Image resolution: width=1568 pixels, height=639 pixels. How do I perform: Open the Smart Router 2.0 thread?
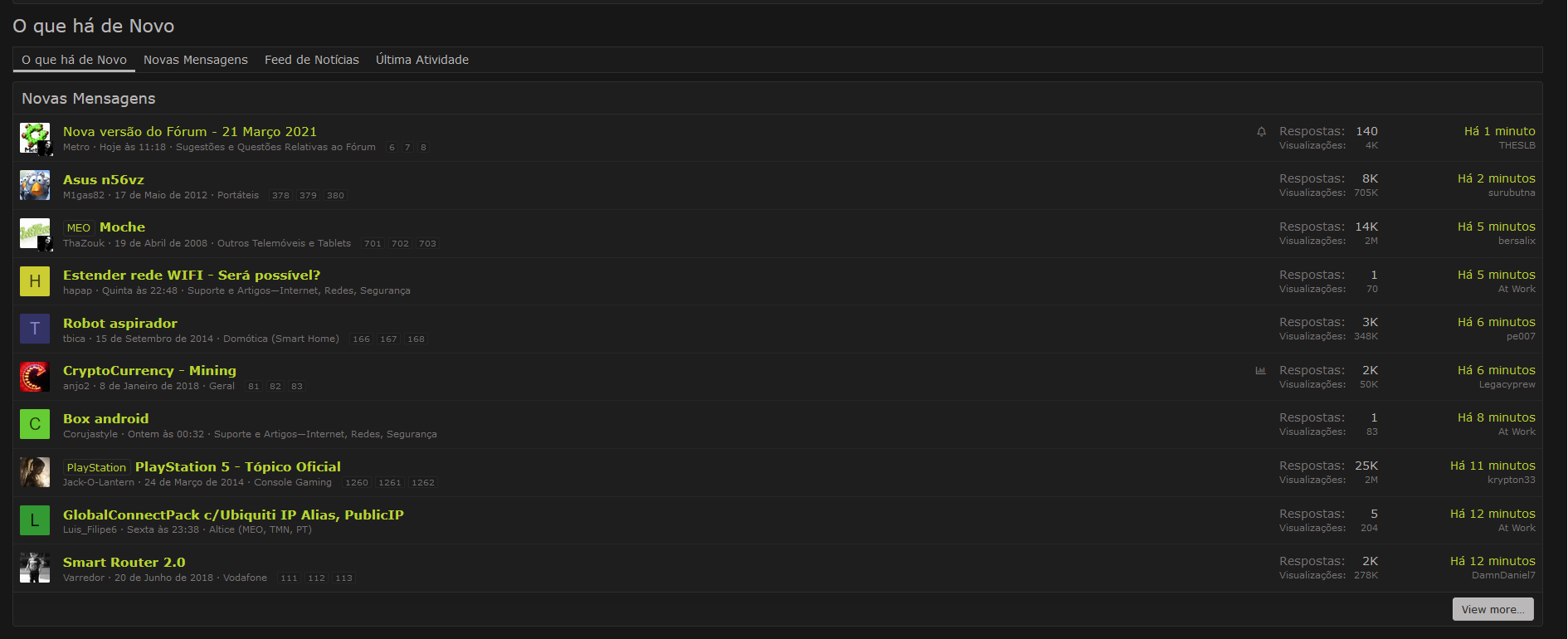tap(124, 562)
